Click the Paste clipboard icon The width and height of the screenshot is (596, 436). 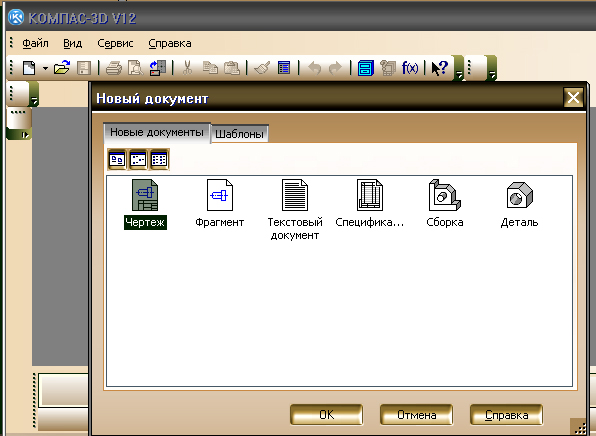click(x=231, y=68)
